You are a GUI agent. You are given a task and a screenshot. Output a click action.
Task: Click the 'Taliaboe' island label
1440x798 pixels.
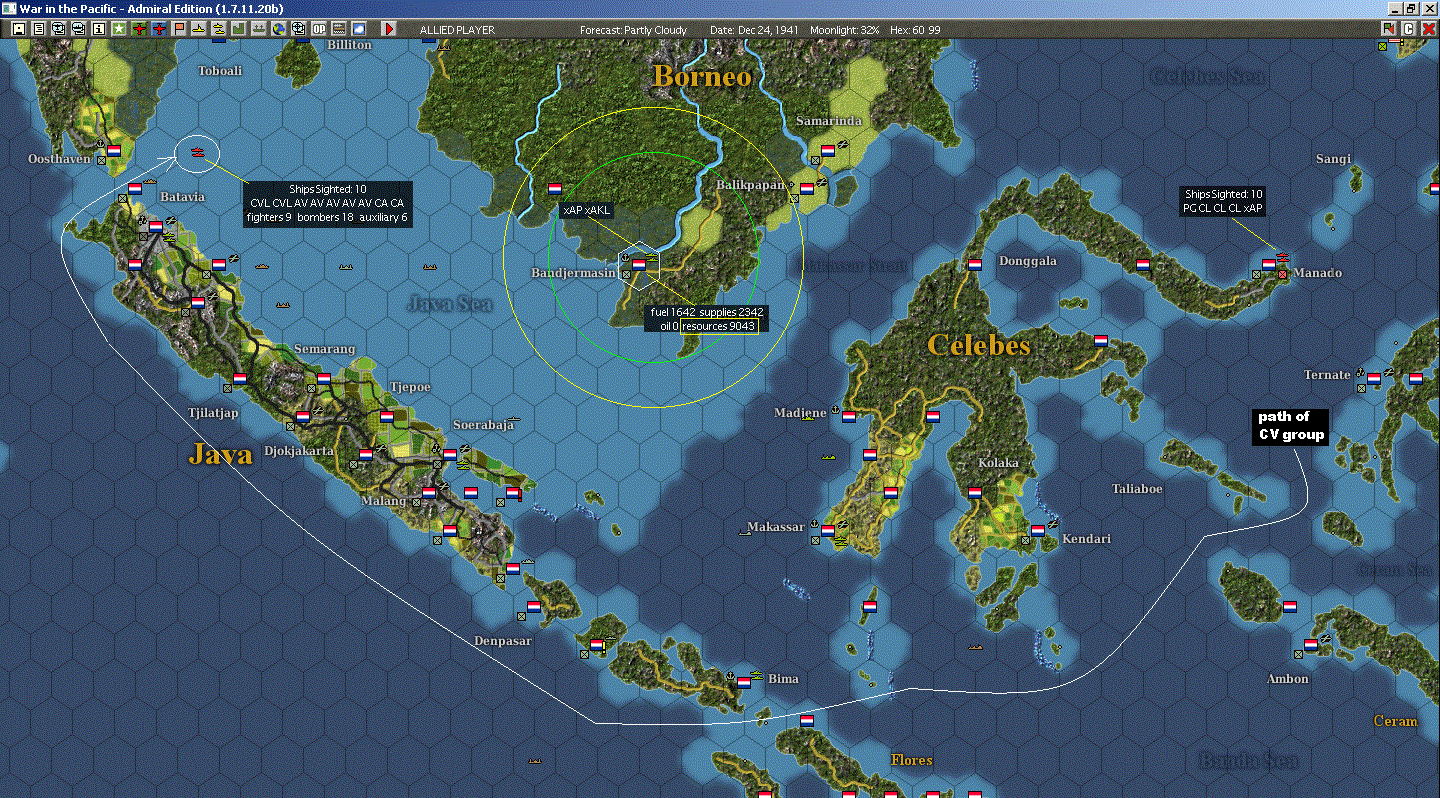click(x=1138, y=489)
